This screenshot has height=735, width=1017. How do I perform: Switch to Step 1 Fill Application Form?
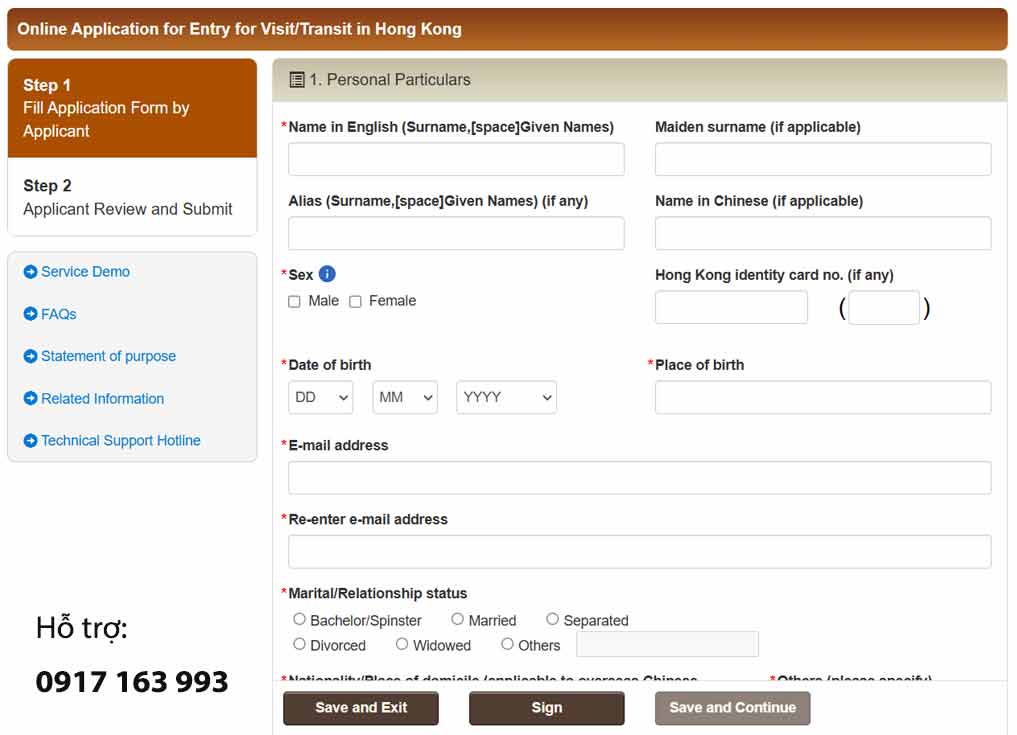pyautogui.click(x=132, y=108)
